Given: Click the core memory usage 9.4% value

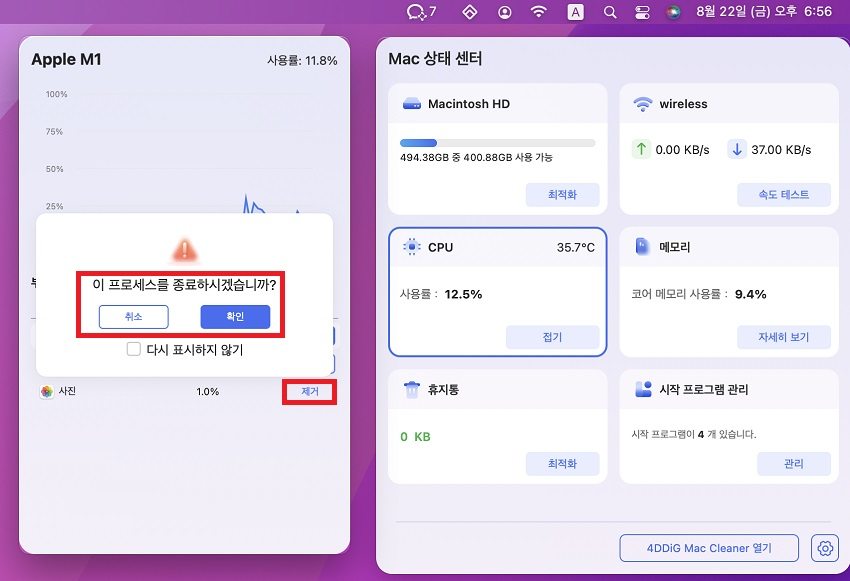Looking at the screenshot, I should coord(750,294).
